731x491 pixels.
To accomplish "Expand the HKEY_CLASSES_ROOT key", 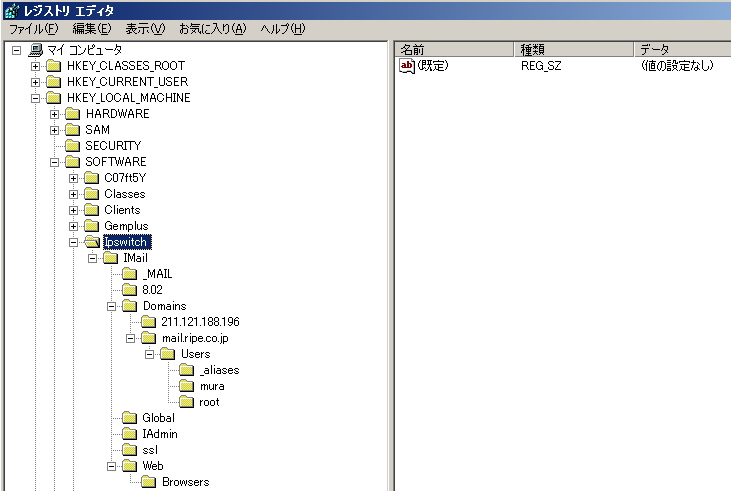I will [x=35, y=66].
